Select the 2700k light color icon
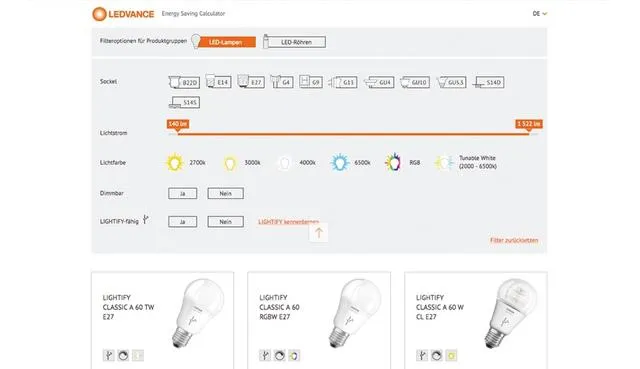The width and height of the screenshot is (640, 369). coord(175,162)
